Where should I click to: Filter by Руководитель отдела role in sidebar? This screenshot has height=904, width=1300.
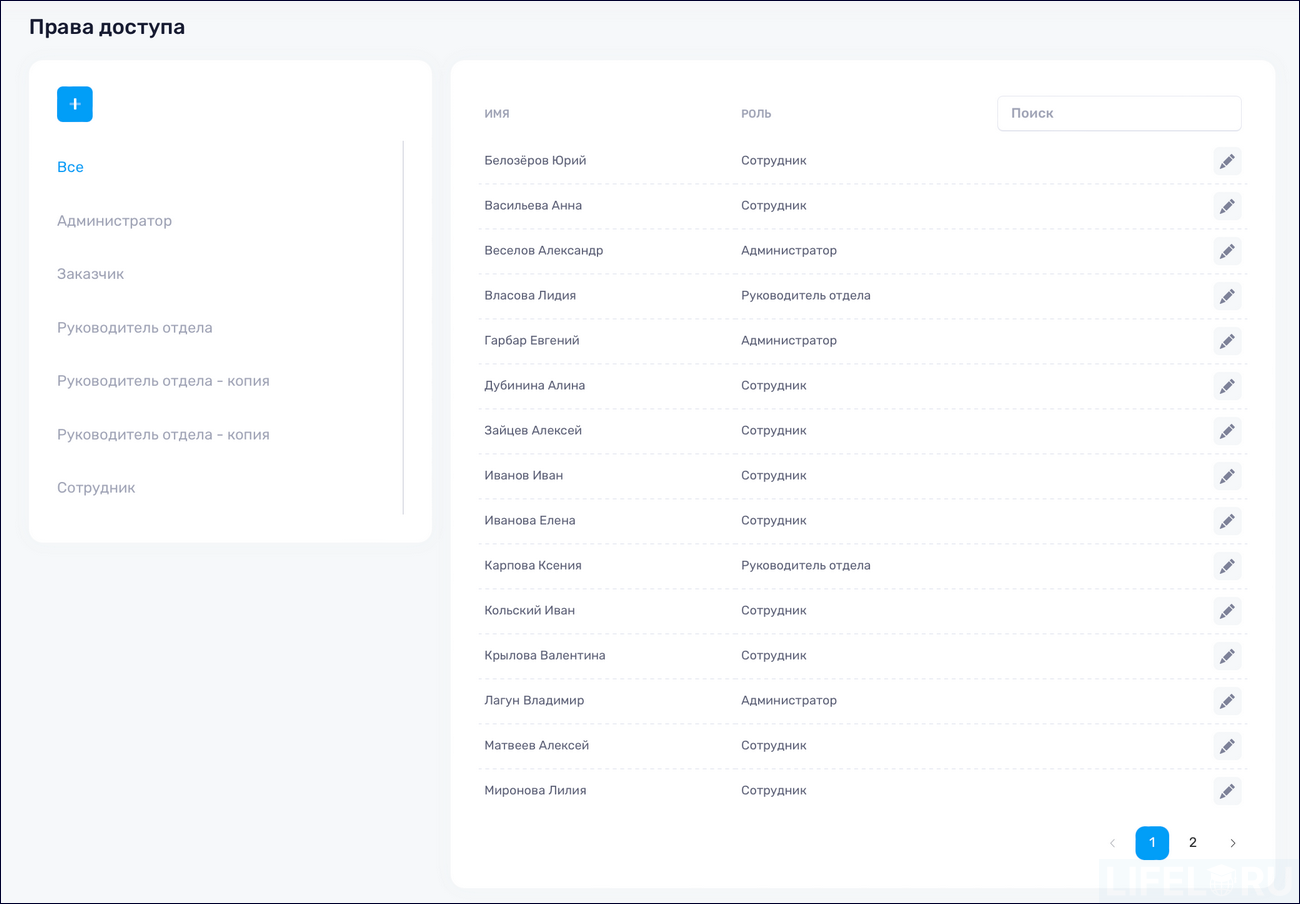coord(134,327)
